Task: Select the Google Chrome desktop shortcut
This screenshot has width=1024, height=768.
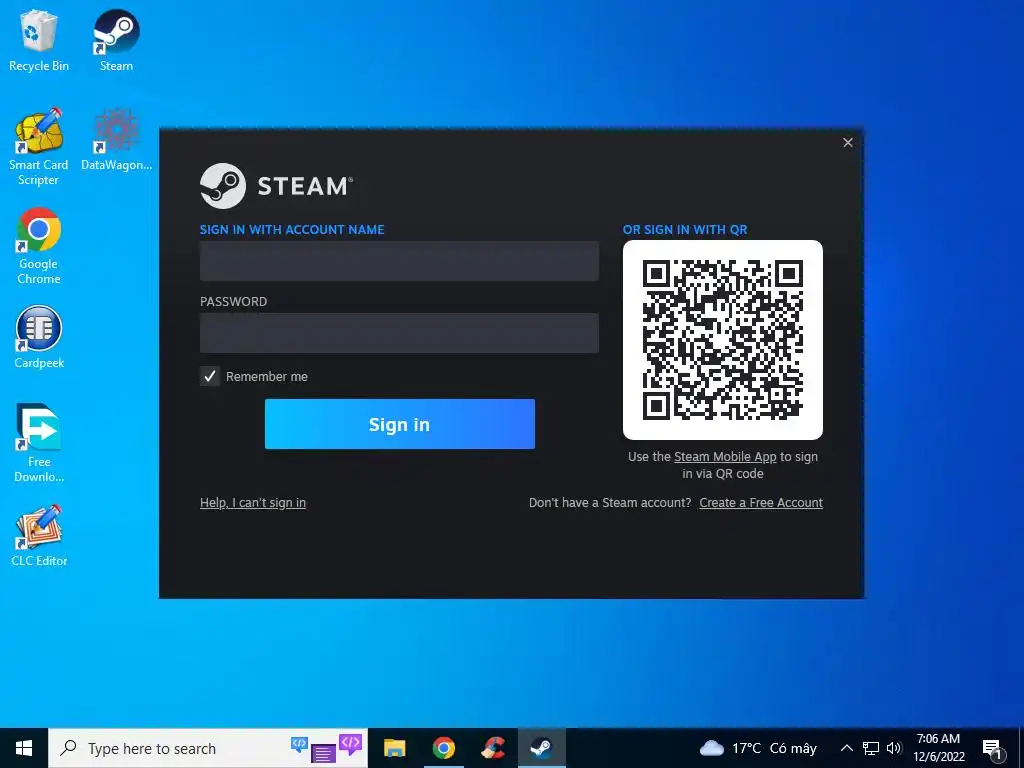Action: tap(39, 246)
